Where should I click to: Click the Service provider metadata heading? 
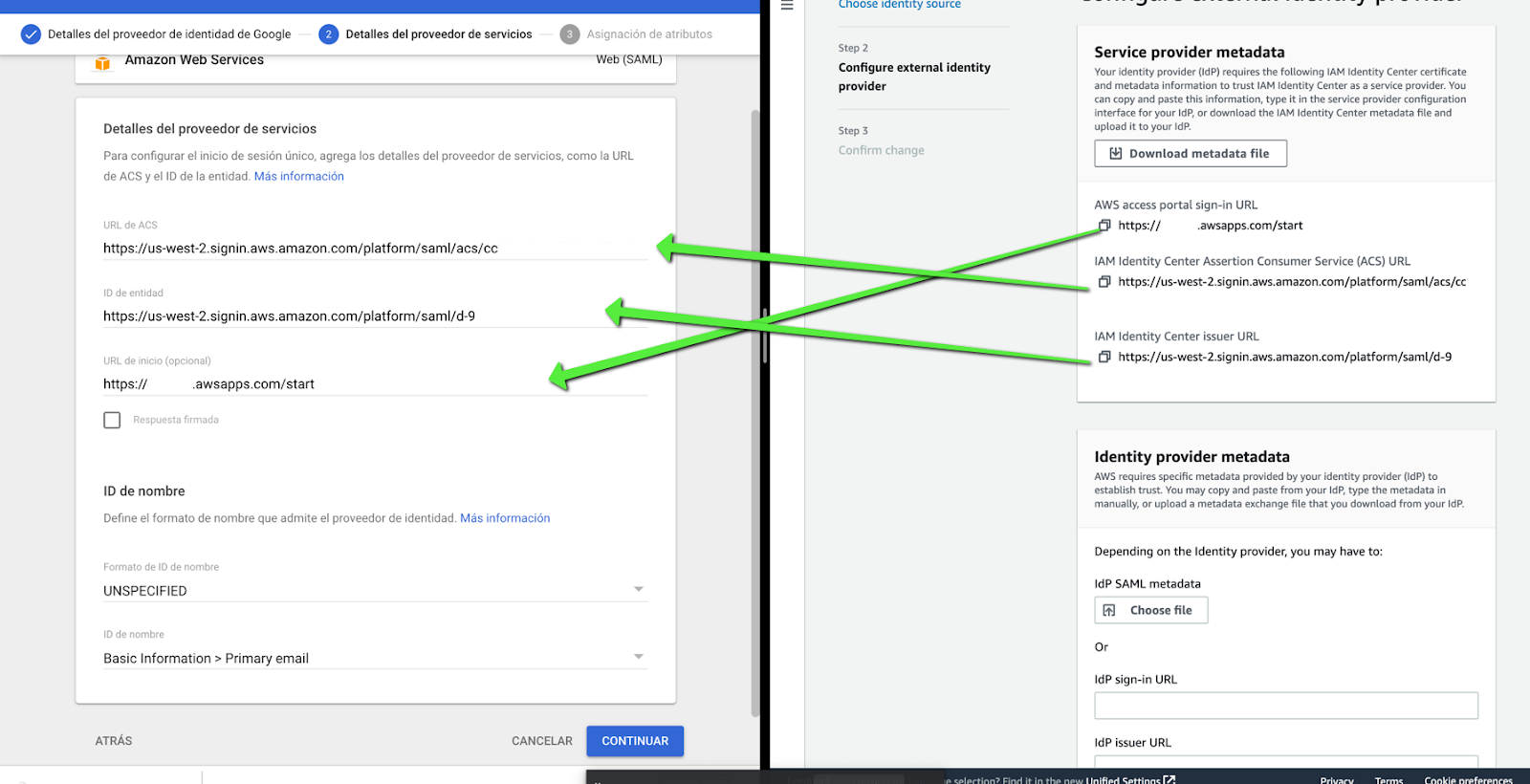(1190, 53)
